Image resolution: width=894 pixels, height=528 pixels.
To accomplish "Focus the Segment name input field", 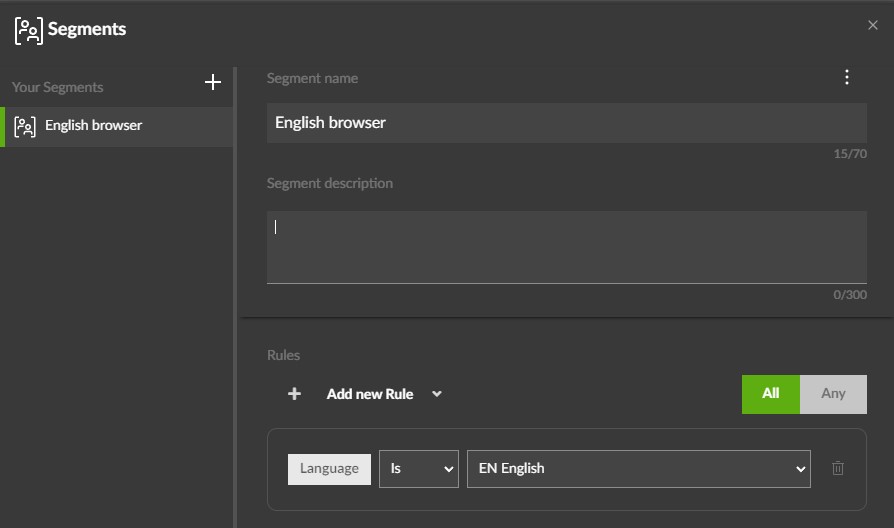I will [x=566, y=123].
